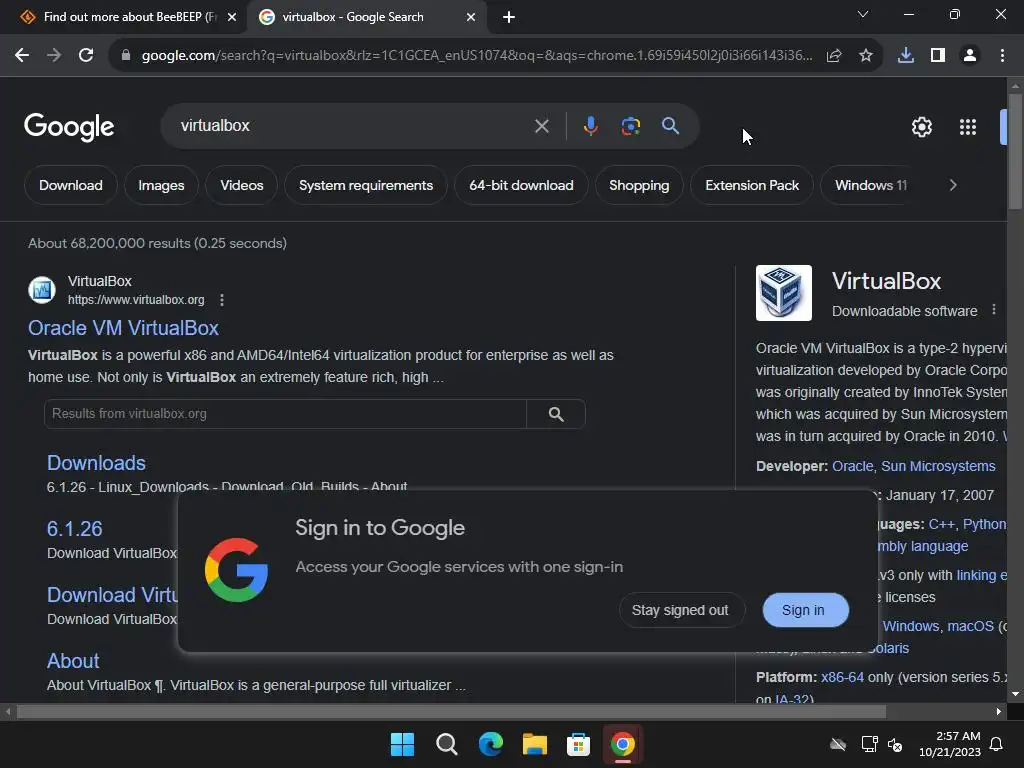Click the macOS operating system link

(x=970, y=626)
